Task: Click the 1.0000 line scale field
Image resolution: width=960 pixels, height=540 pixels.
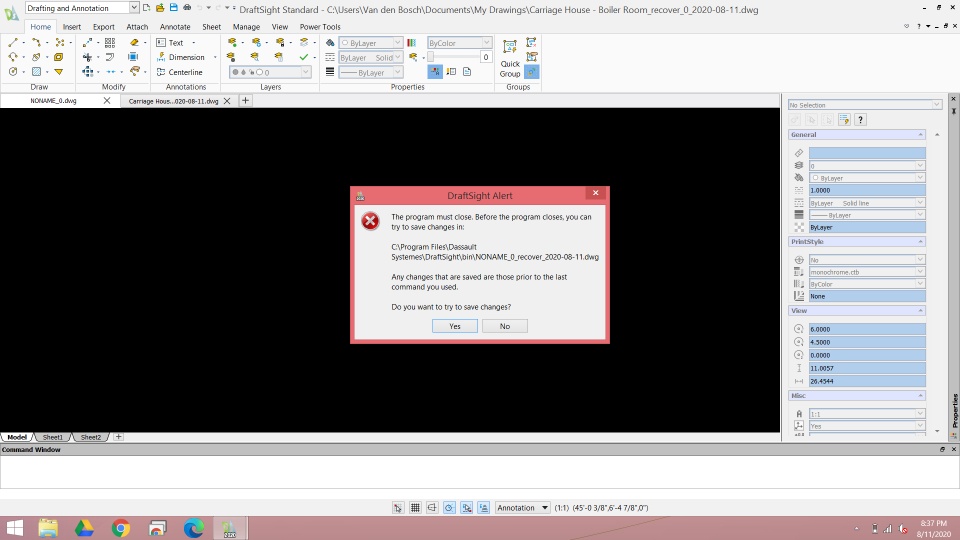Action: [867, 190]
